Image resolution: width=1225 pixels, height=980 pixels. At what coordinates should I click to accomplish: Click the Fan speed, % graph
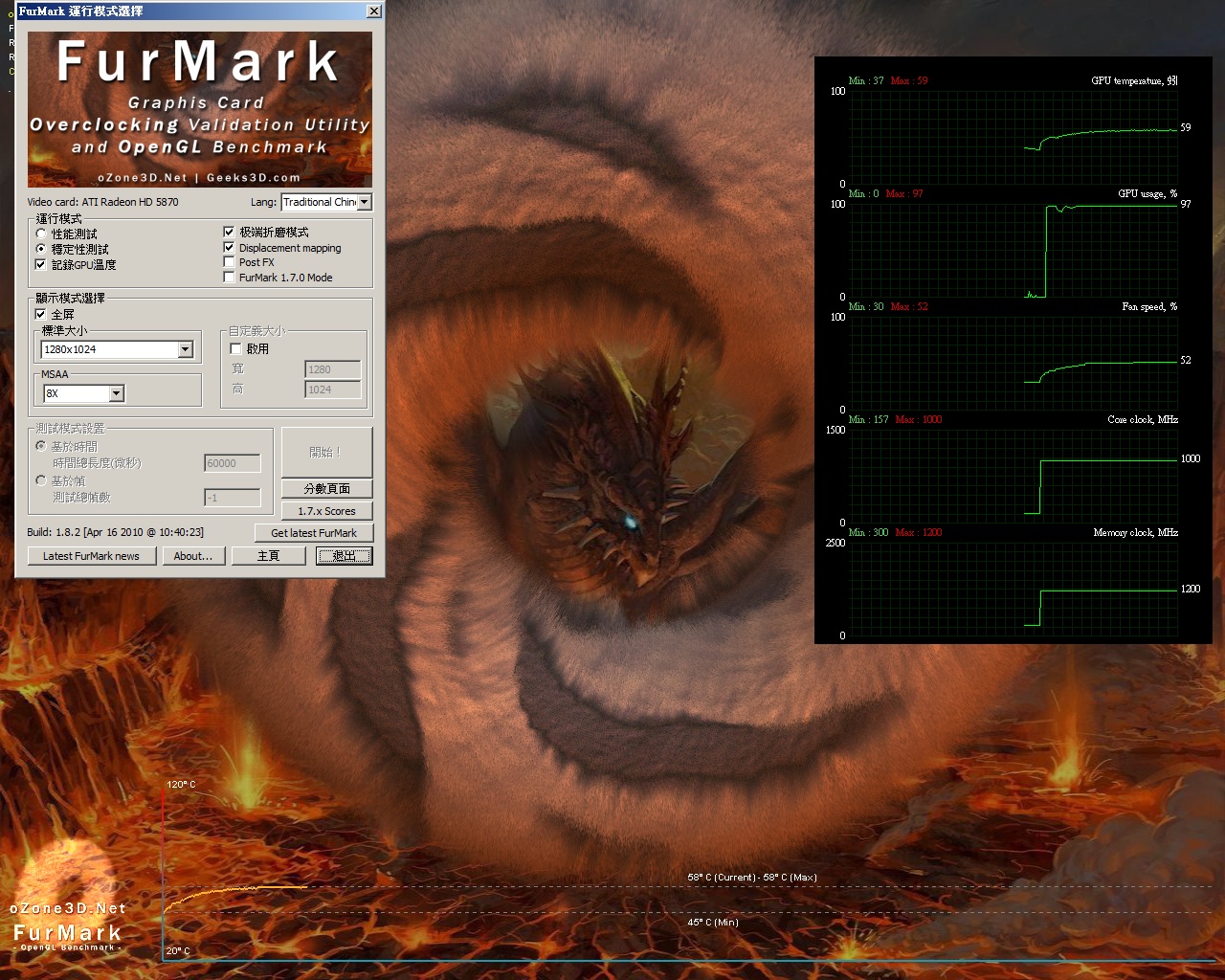1013,364
